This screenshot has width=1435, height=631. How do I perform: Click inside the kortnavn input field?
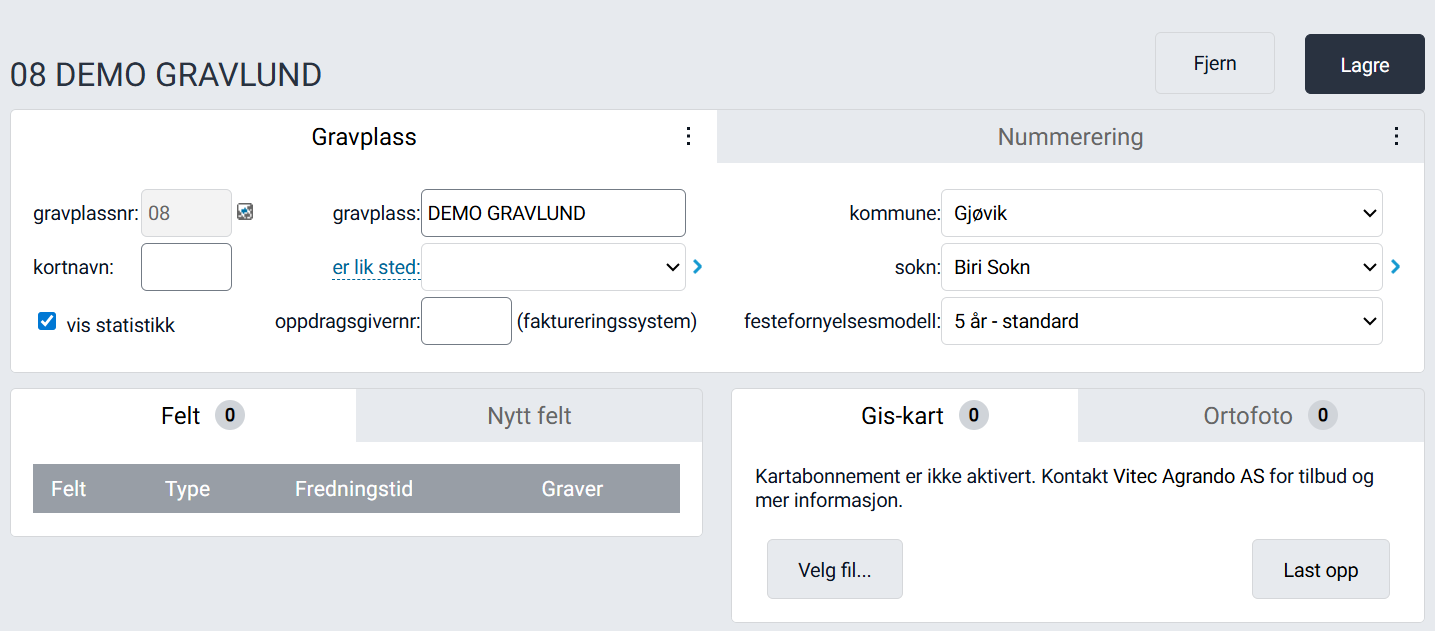coord(186,267)
